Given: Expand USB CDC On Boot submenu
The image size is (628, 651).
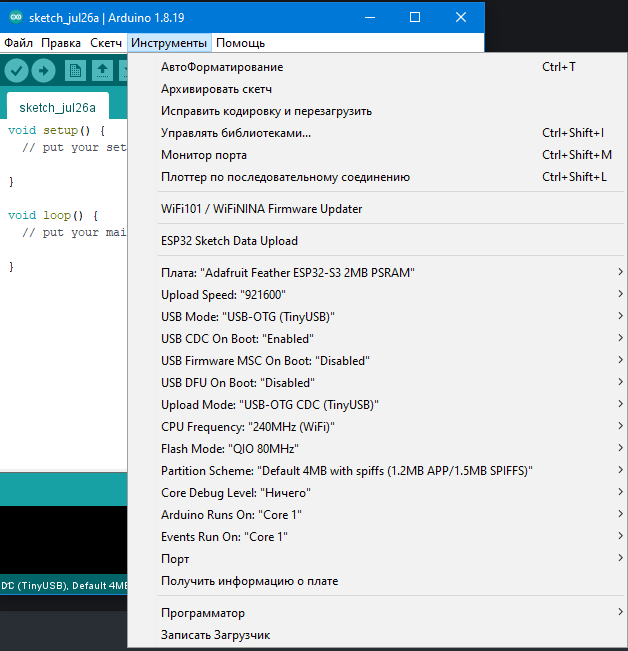Looking at the screenshot, I should click(377, 339).
